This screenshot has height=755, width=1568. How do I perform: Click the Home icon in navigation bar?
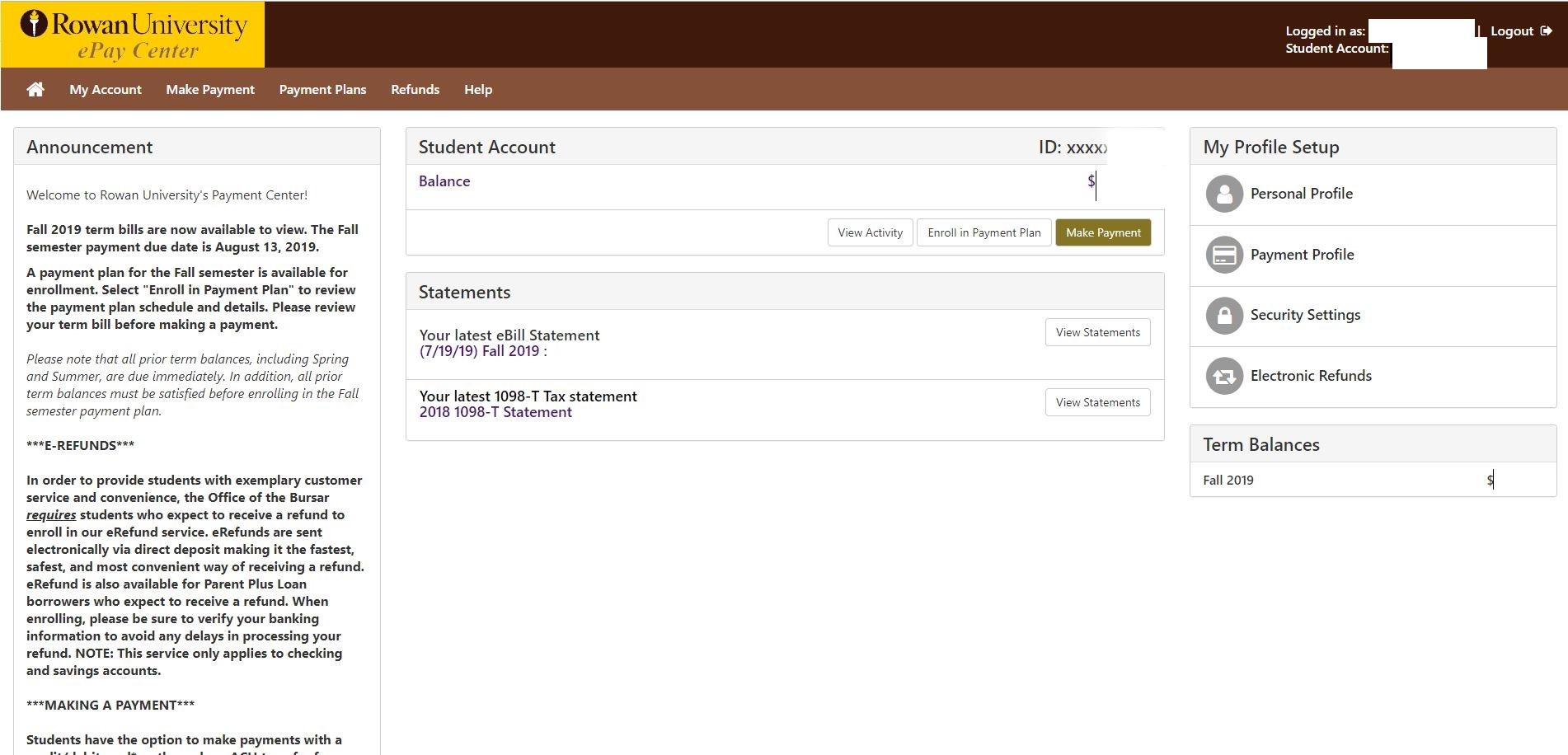tap(35, 89)
